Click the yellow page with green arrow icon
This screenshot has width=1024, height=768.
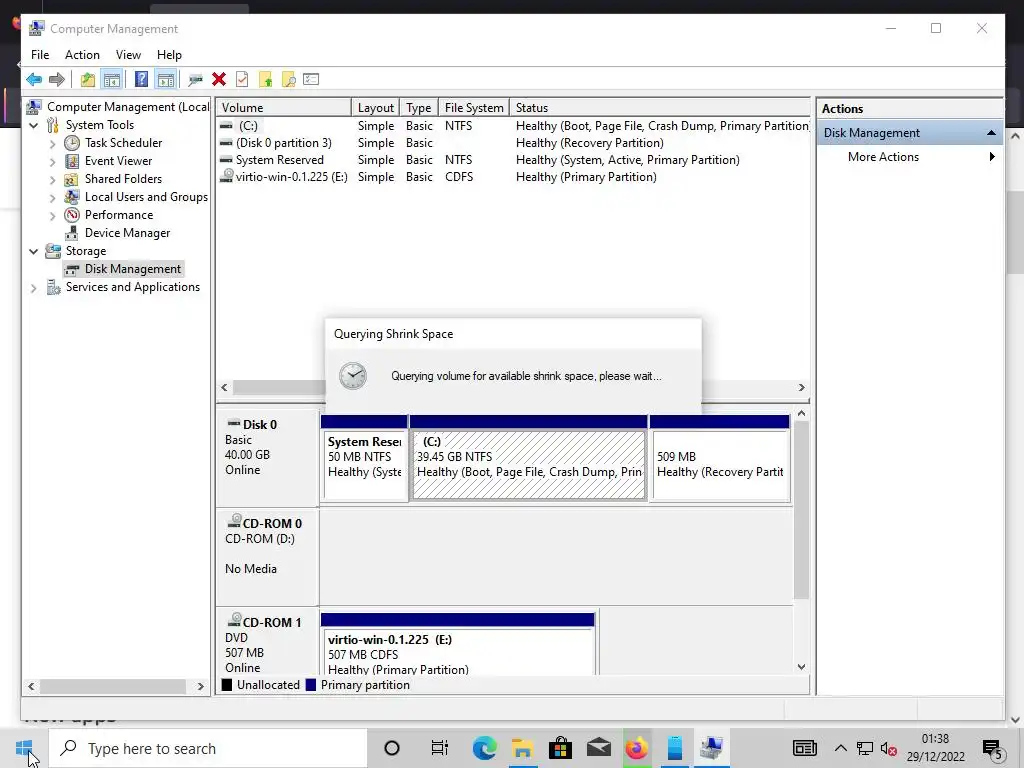pyautogui.click(x=265, y=80)
